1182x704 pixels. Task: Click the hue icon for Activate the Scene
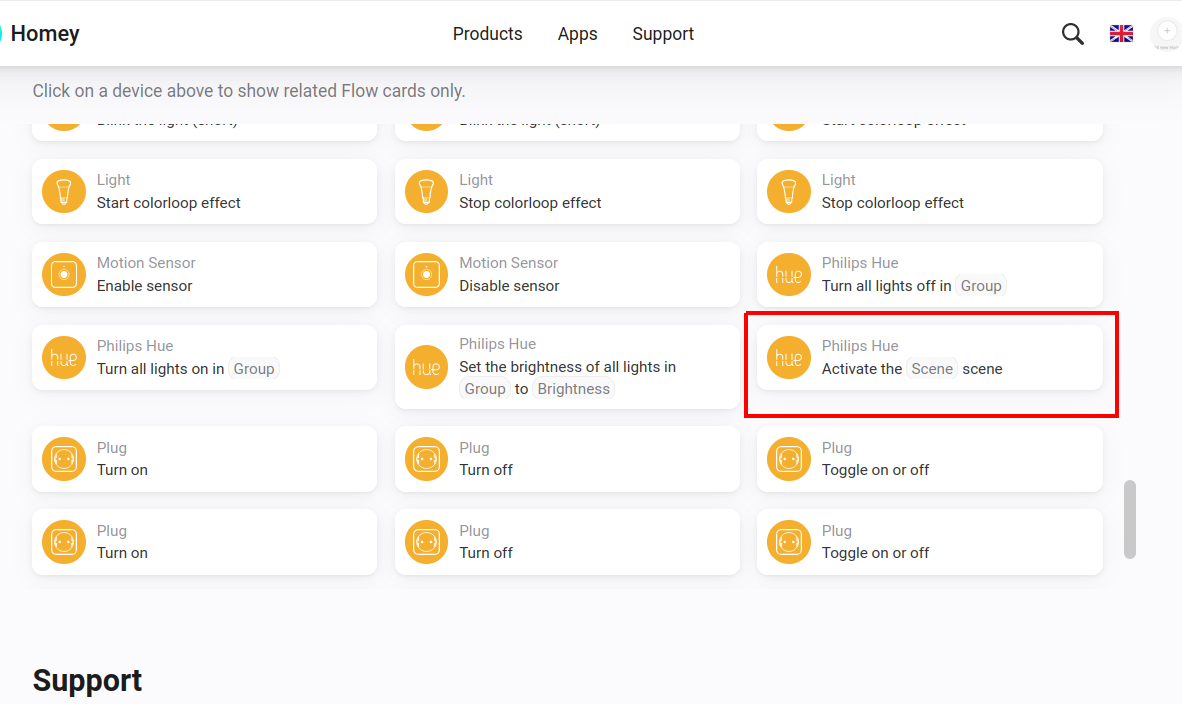pyautogui.click(x=788, y=357)
